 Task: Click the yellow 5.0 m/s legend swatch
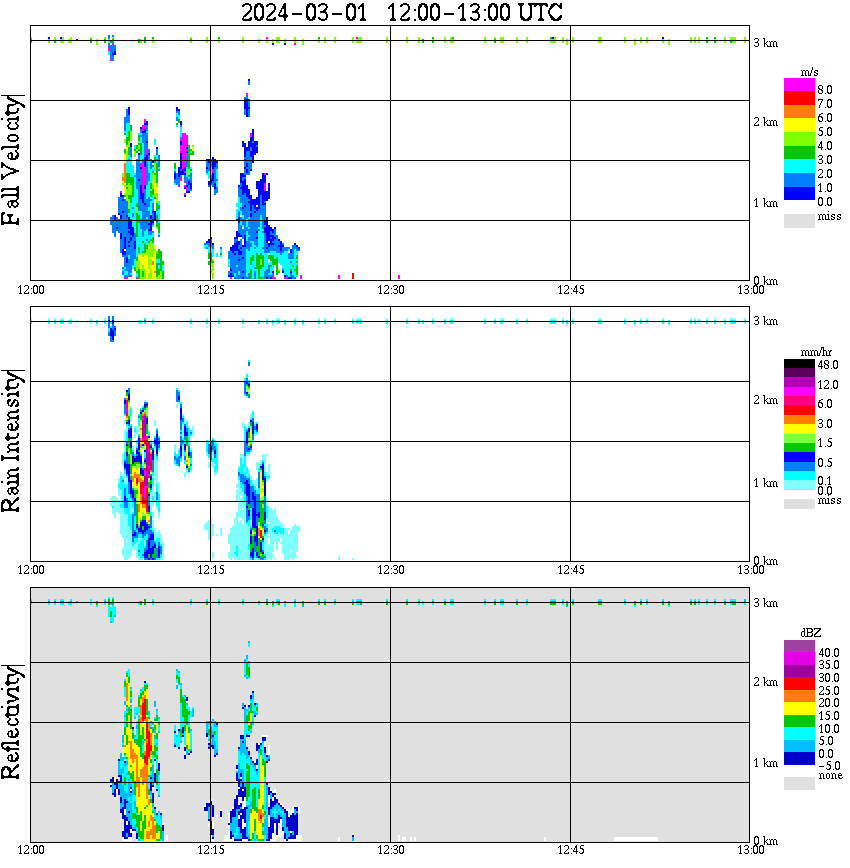click(x=799, y=125)
